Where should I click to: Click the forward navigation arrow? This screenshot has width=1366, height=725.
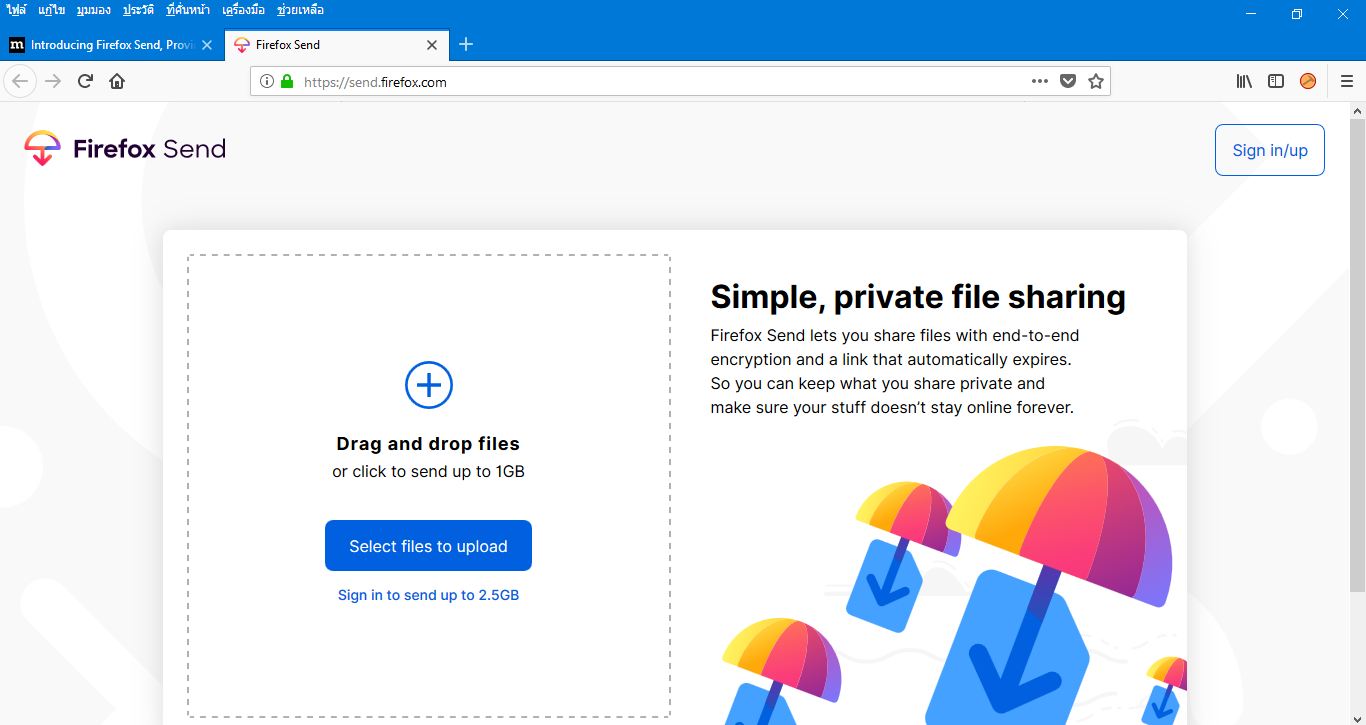click(x=53, y=81)
